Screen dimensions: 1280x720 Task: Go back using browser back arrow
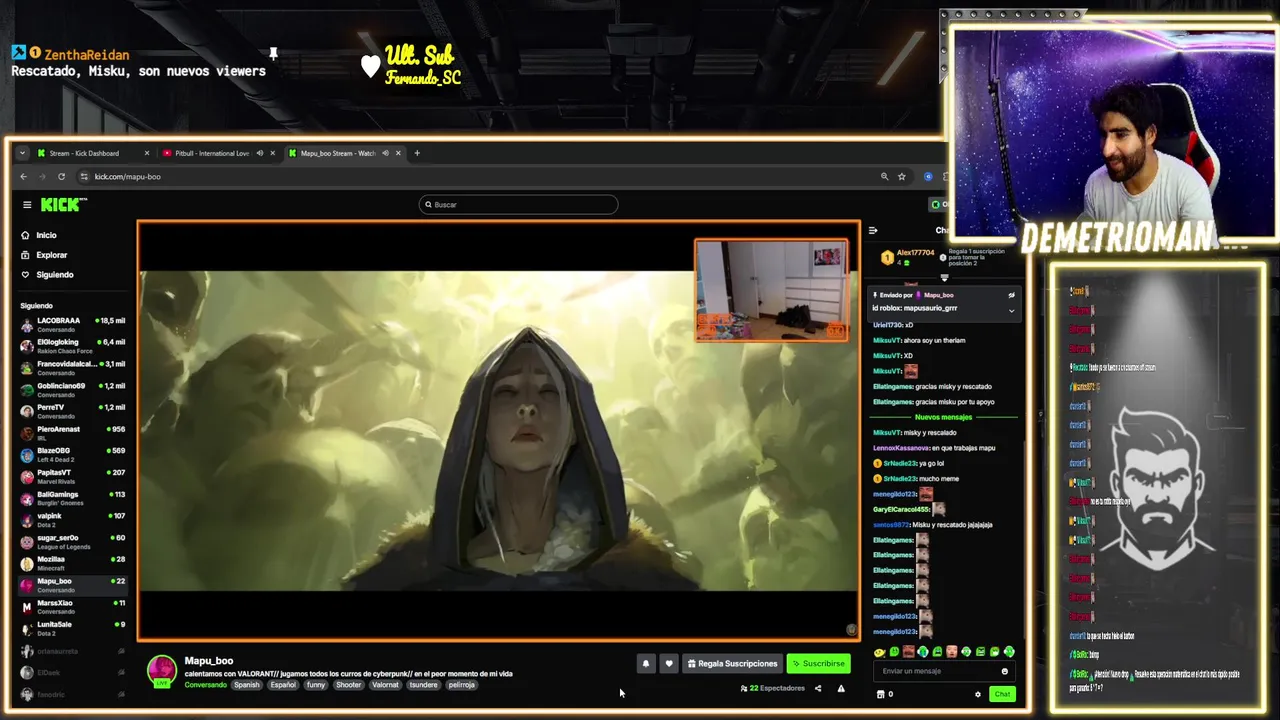(24, 177)
